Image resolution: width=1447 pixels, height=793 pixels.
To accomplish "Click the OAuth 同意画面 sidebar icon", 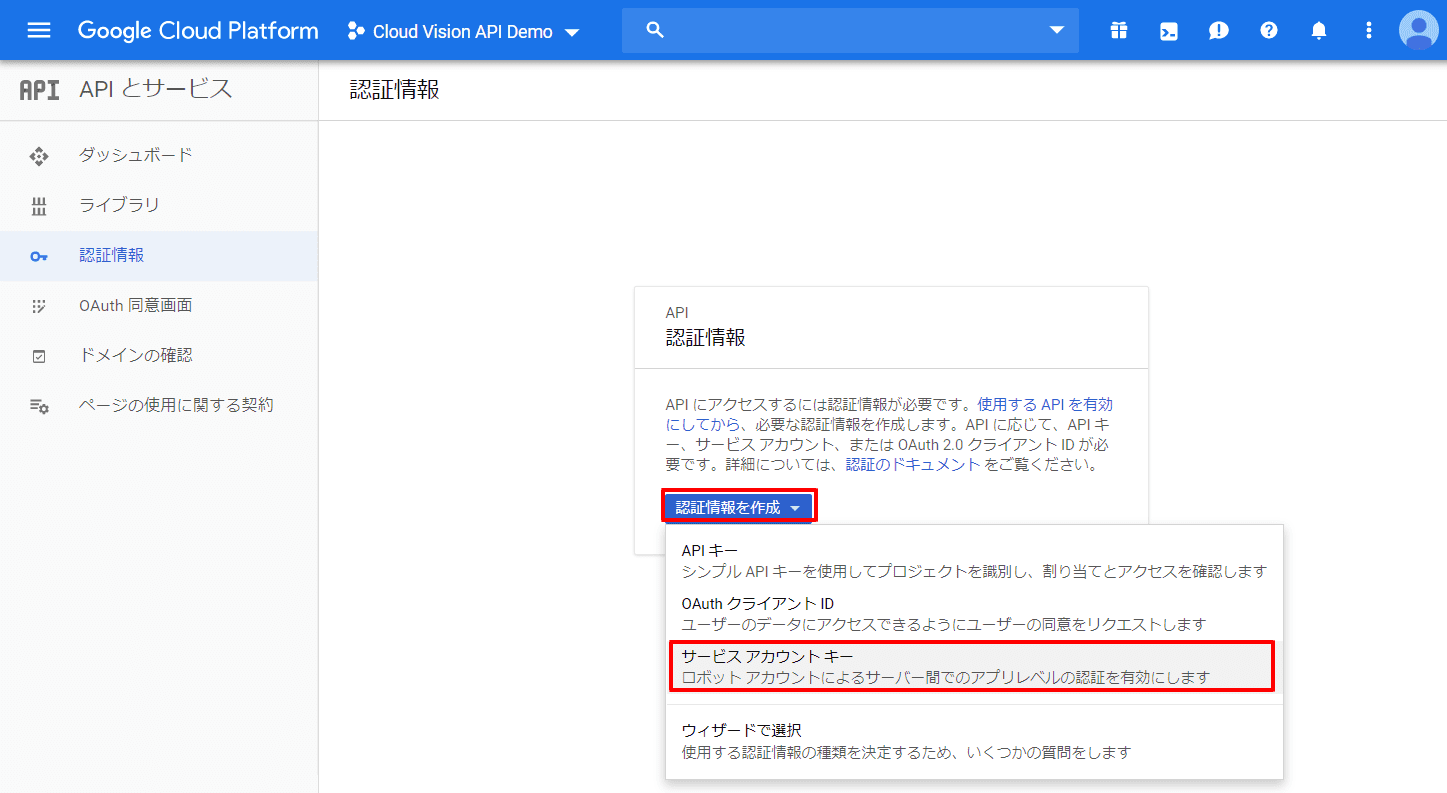I will pos(38,305).
